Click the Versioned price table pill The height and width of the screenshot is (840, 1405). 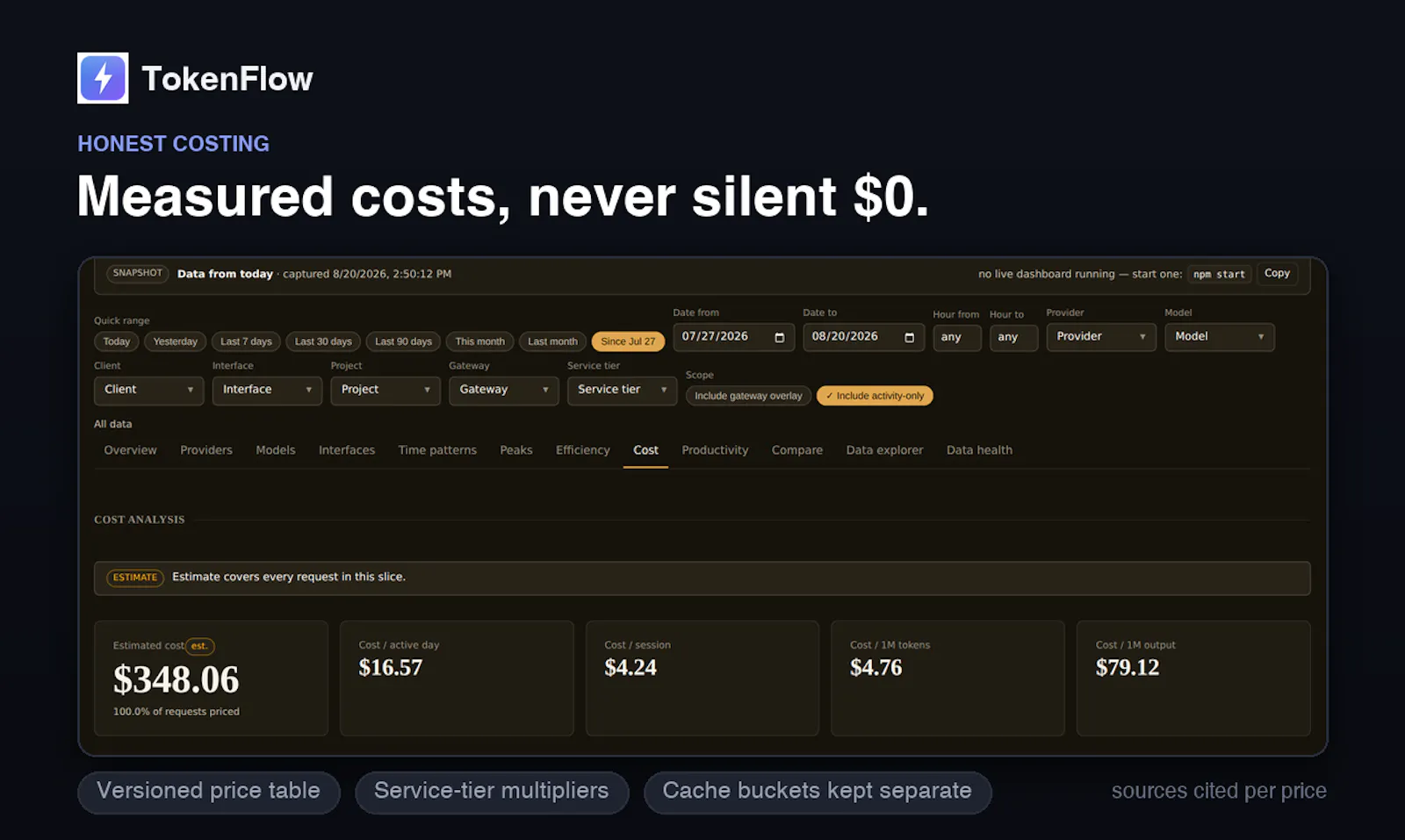coord(209,792)
